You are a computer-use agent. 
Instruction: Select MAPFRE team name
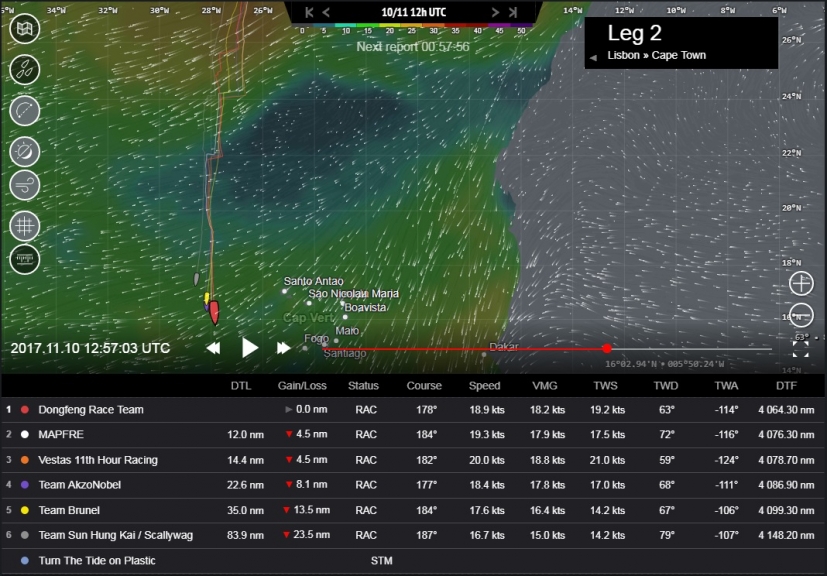pos(61,435)
